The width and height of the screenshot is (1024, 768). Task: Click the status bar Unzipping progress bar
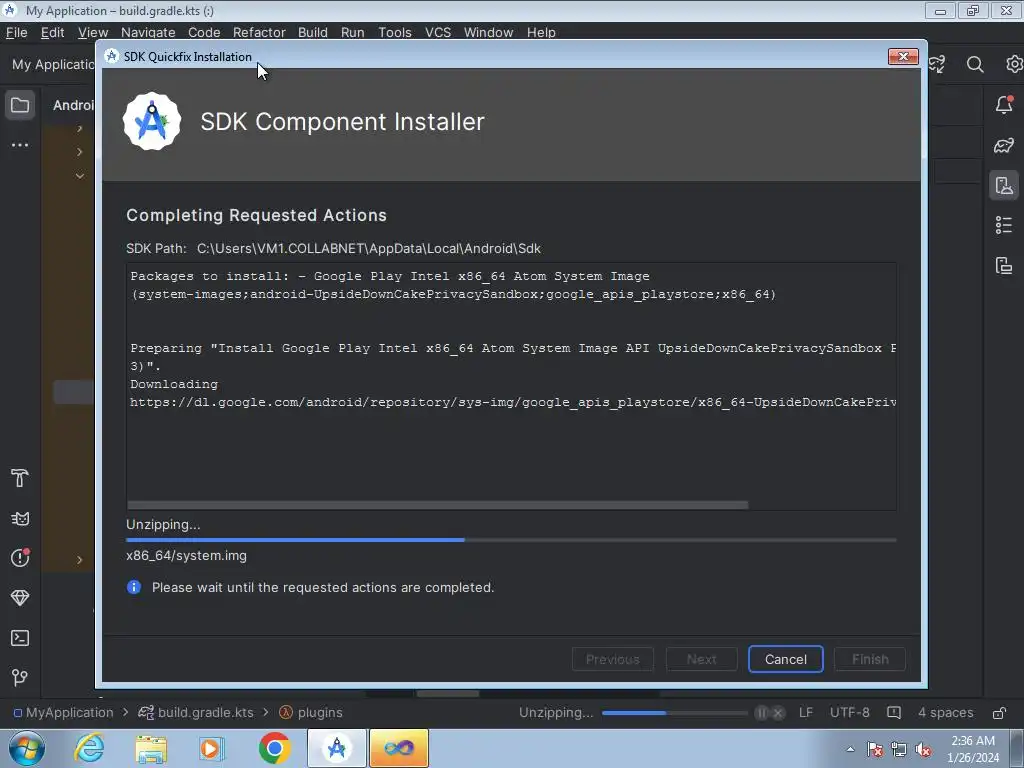point(675,712)
